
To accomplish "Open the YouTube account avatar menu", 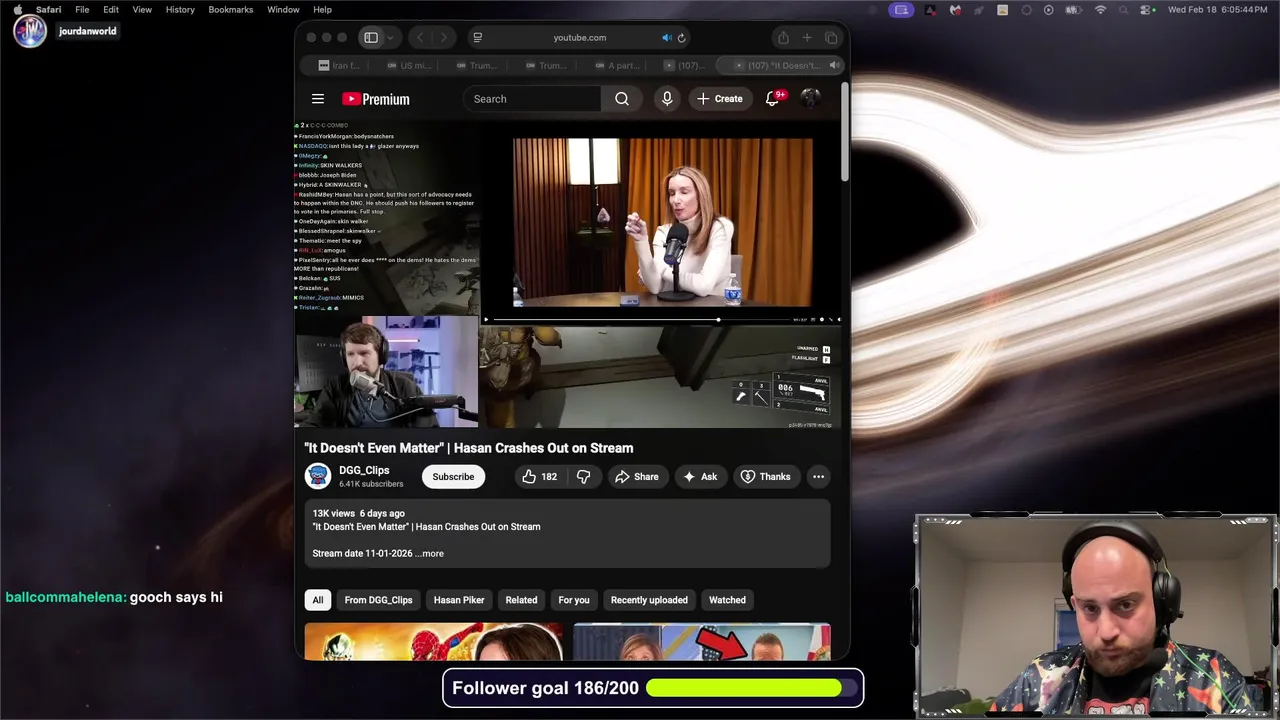I will pyautogui.click(x=810, y=98).
